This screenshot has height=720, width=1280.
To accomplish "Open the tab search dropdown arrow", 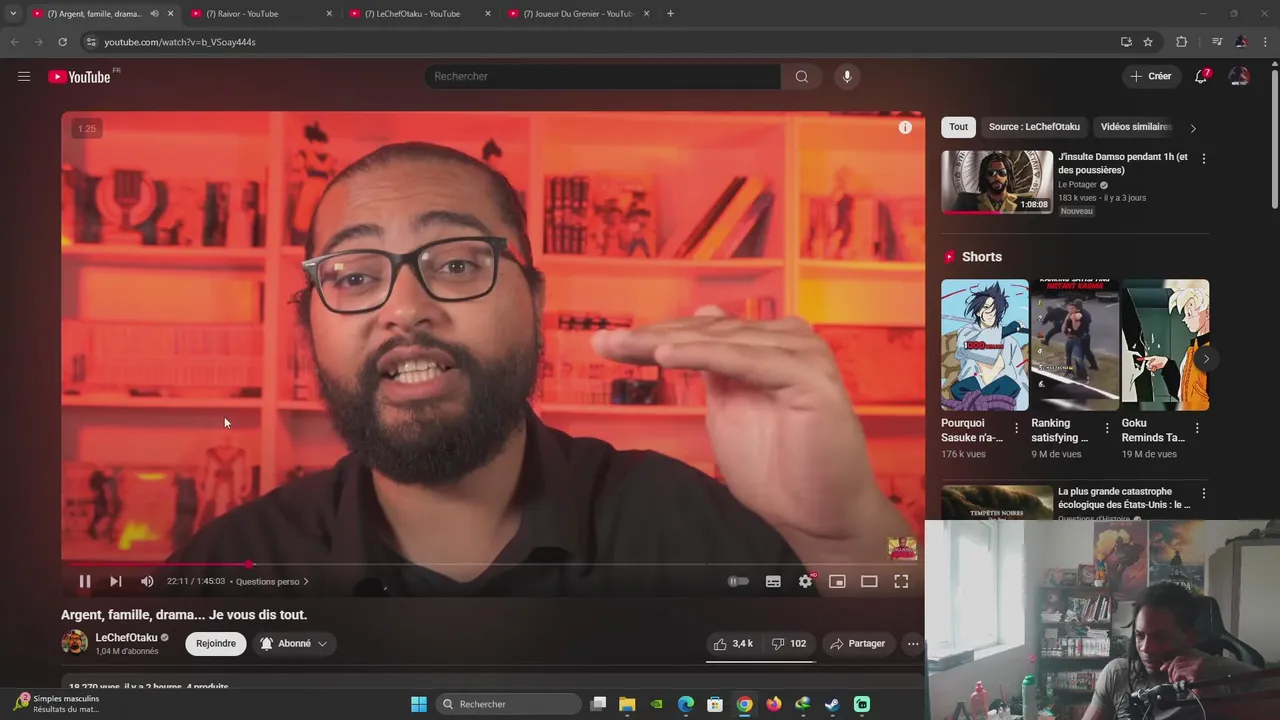I will (x=13, y=14).
